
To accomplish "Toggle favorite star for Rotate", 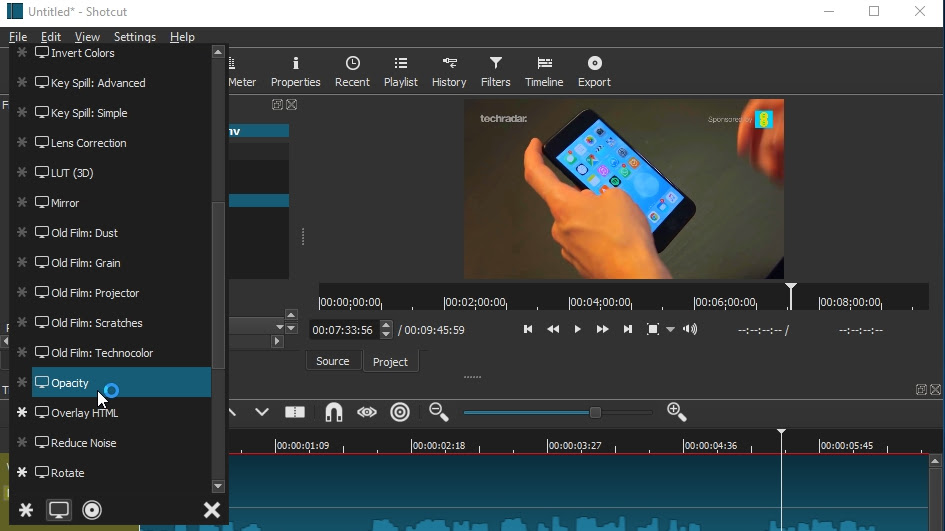I will tap(22, 473).
